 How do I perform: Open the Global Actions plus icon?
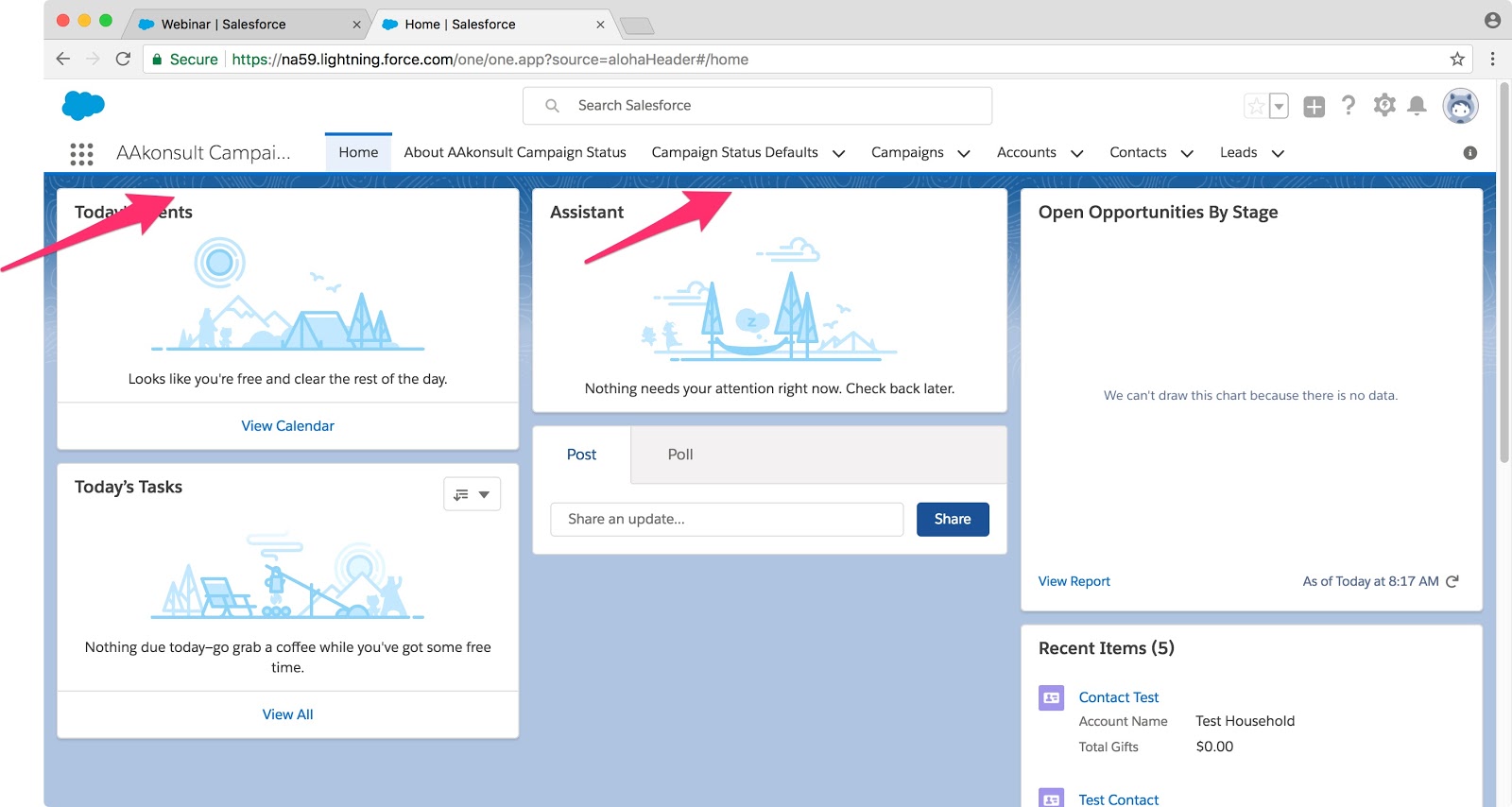coord(1314,107)
